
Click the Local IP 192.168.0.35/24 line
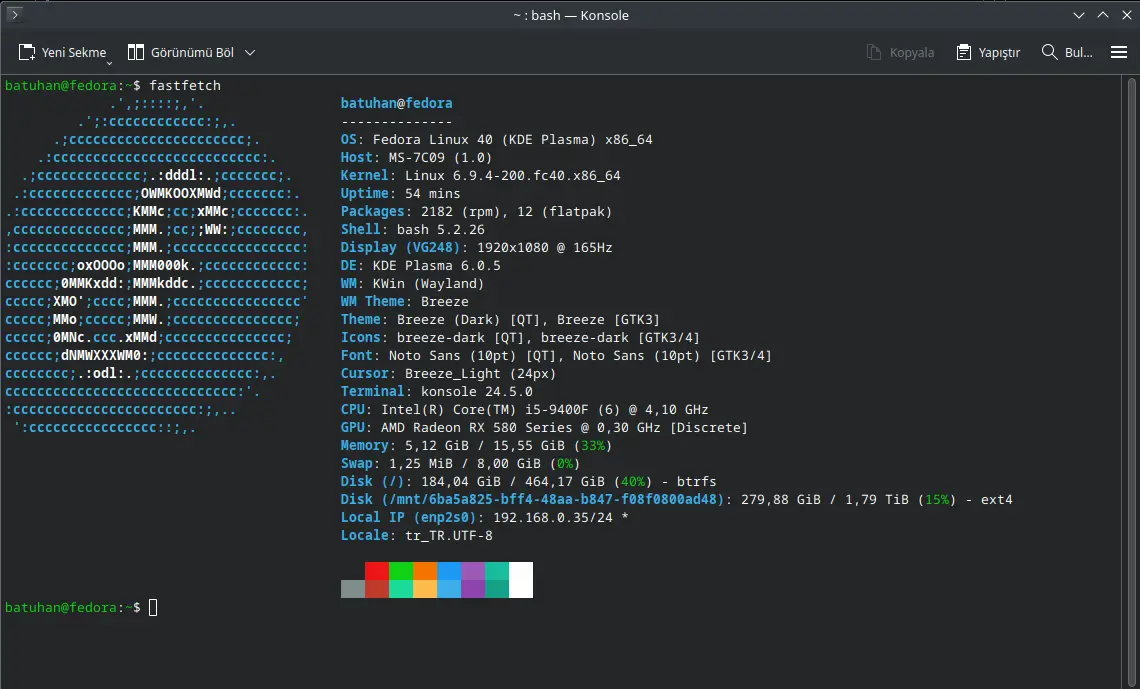tap(484, 517)
